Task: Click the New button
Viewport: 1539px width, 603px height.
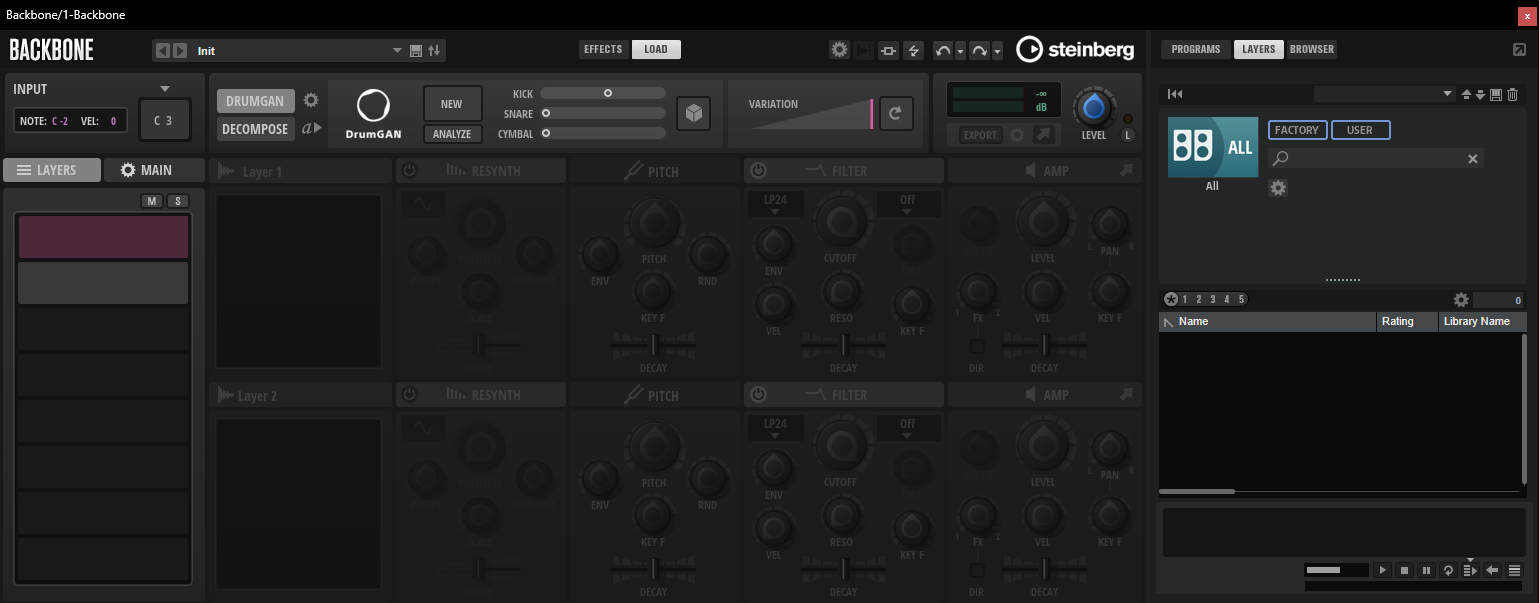Action: tap(452, 104)
